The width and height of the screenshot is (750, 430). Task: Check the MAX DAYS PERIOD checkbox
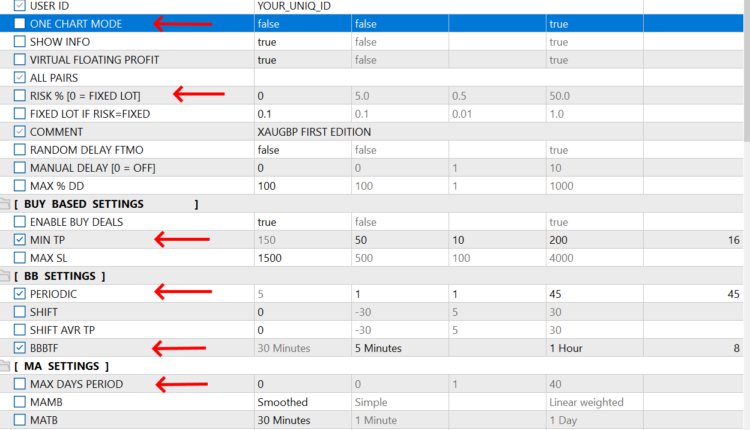coord(20,384)
